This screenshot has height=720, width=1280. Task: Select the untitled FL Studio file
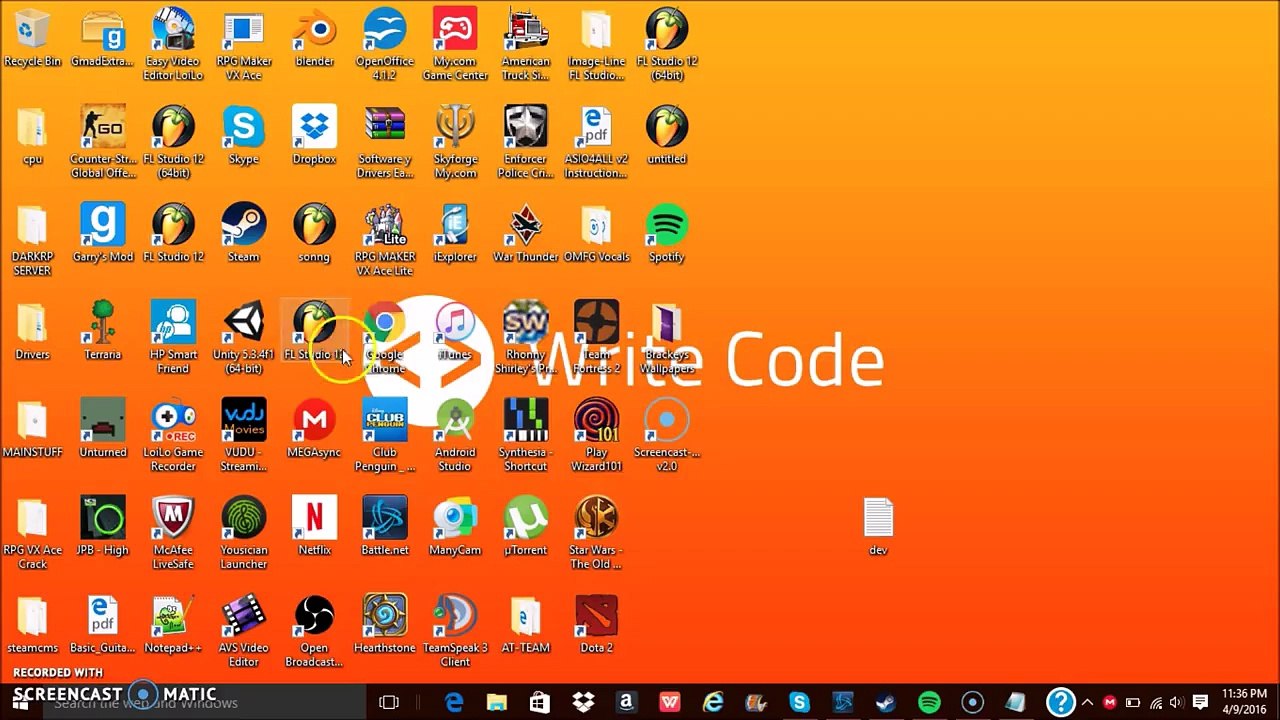pos(667,136)
